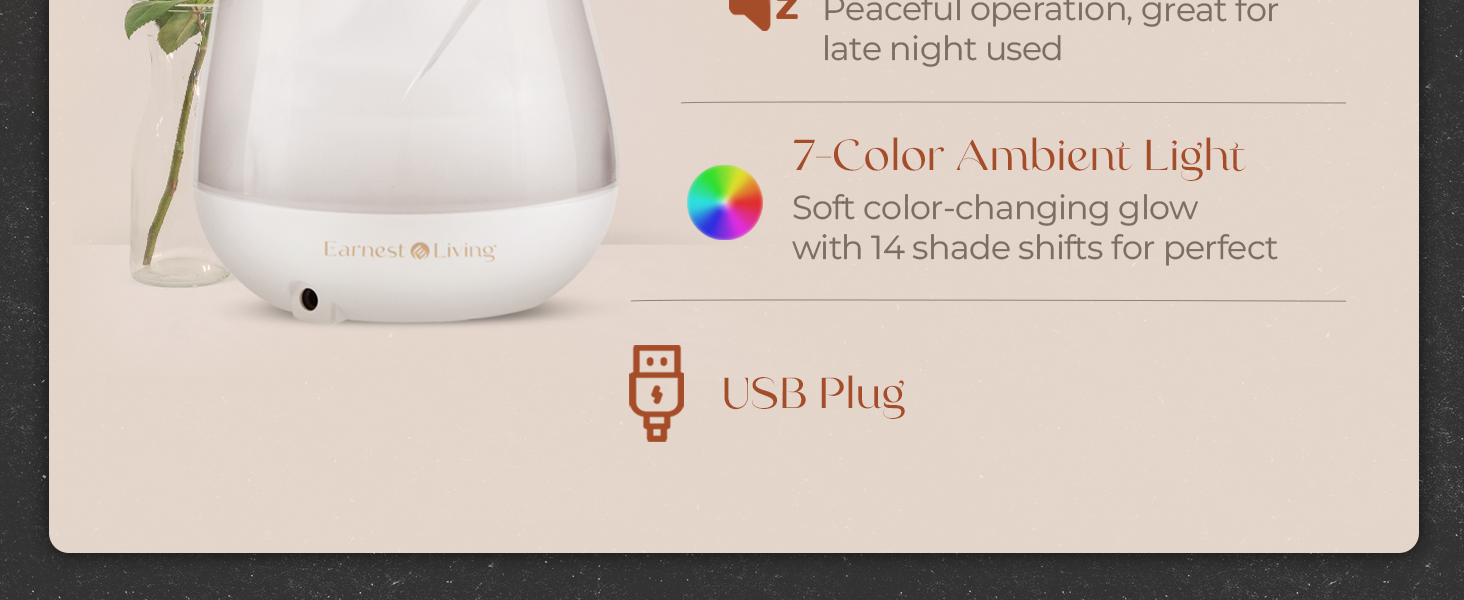Click the USB plug icon
The height and width of the screenshot is (600, 1464).
[x=656, y=393]
